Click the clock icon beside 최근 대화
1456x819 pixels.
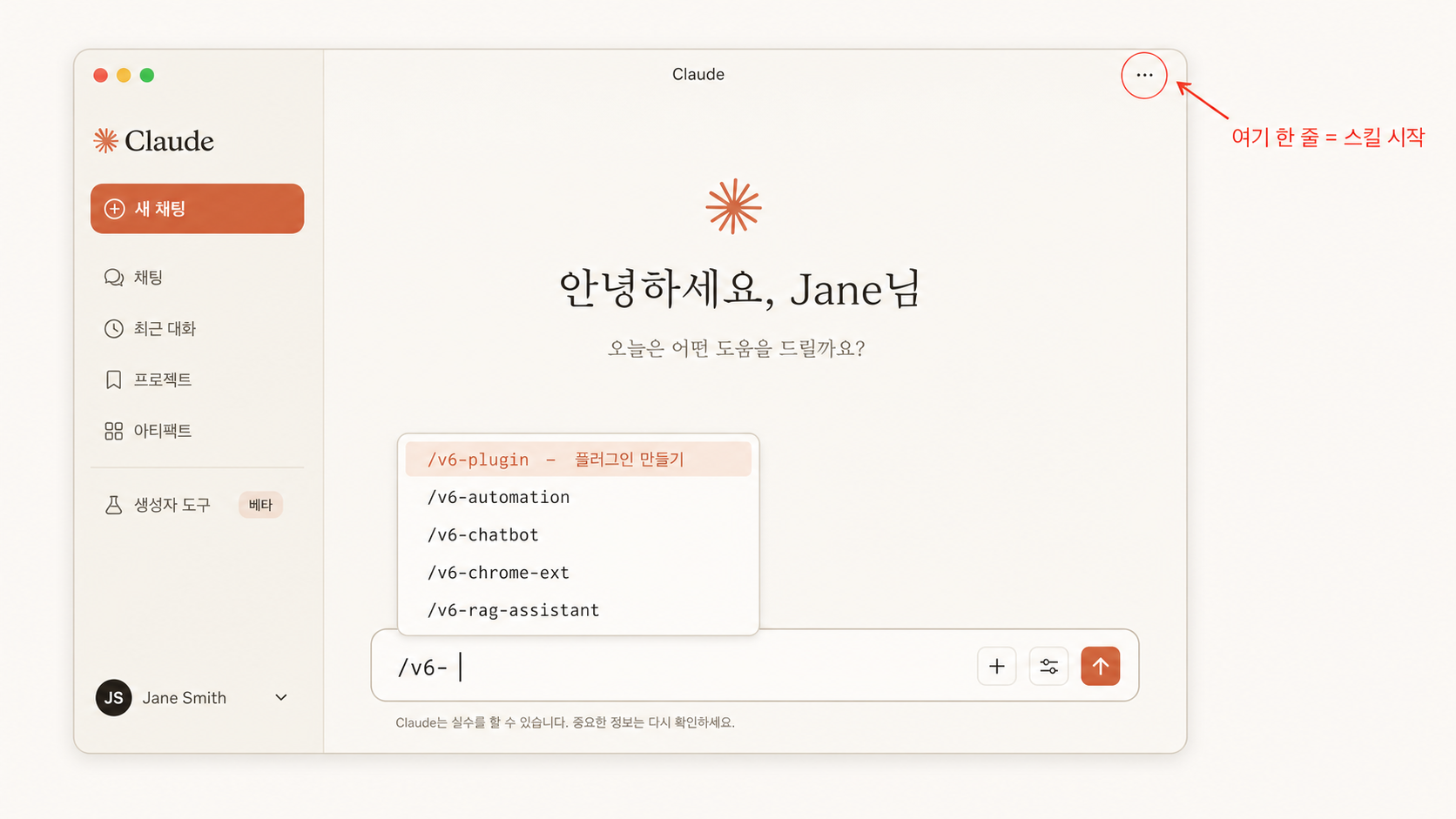114,329
